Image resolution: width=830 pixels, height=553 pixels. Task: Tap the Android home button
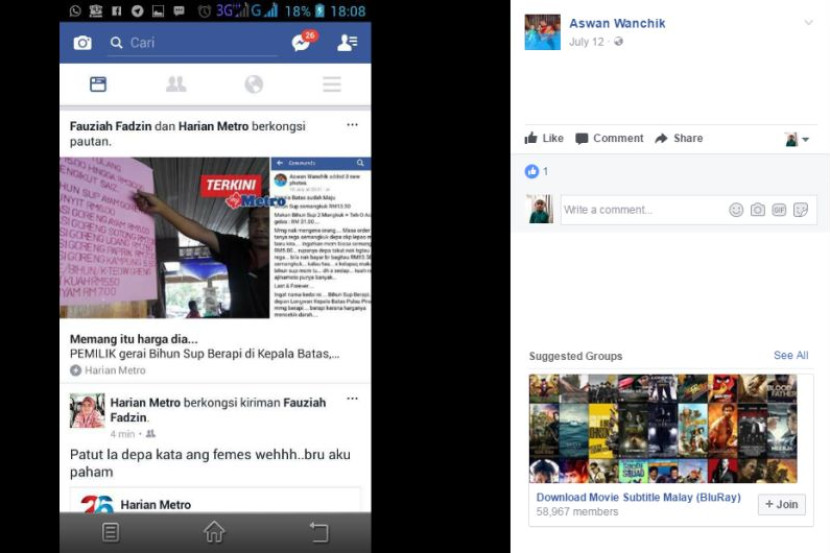(x=214, y=532)
